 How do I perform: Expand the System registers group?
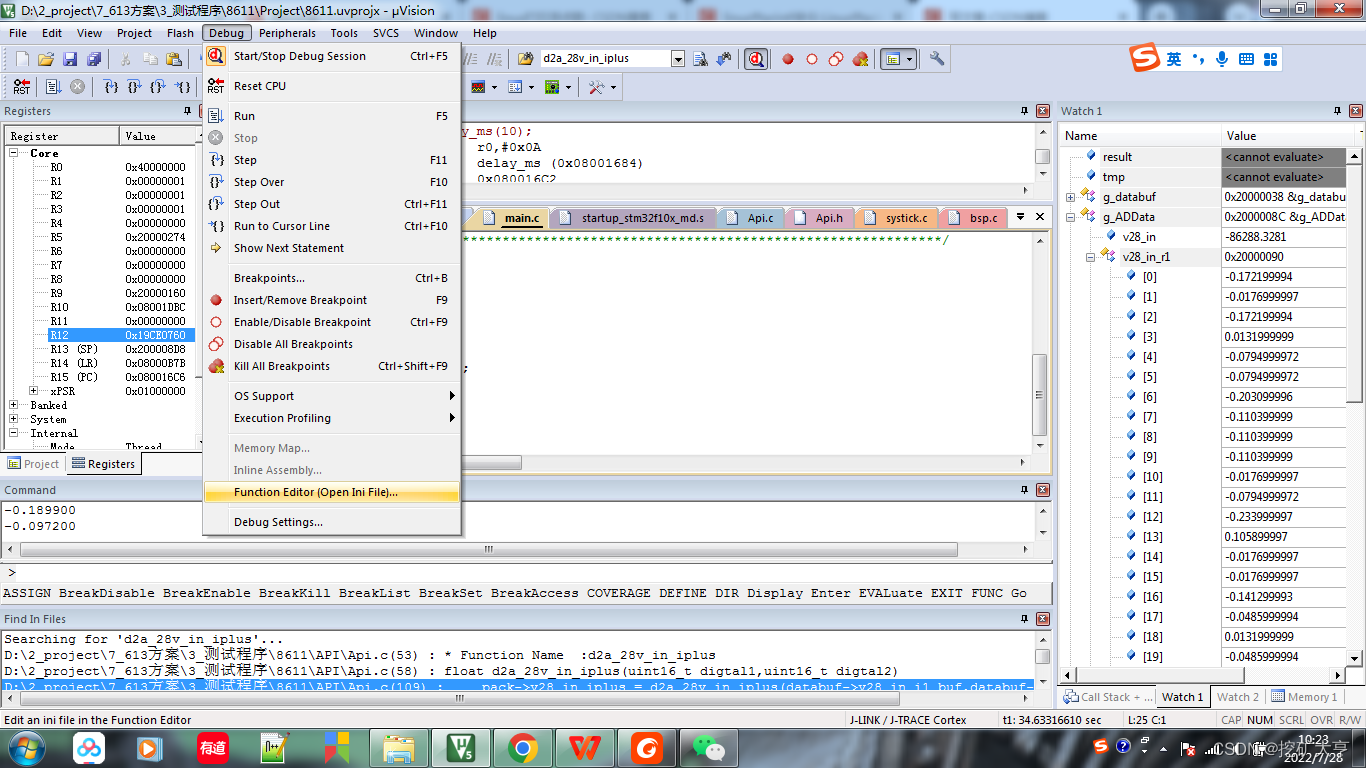pyautogui.click(x=15, y=419)
